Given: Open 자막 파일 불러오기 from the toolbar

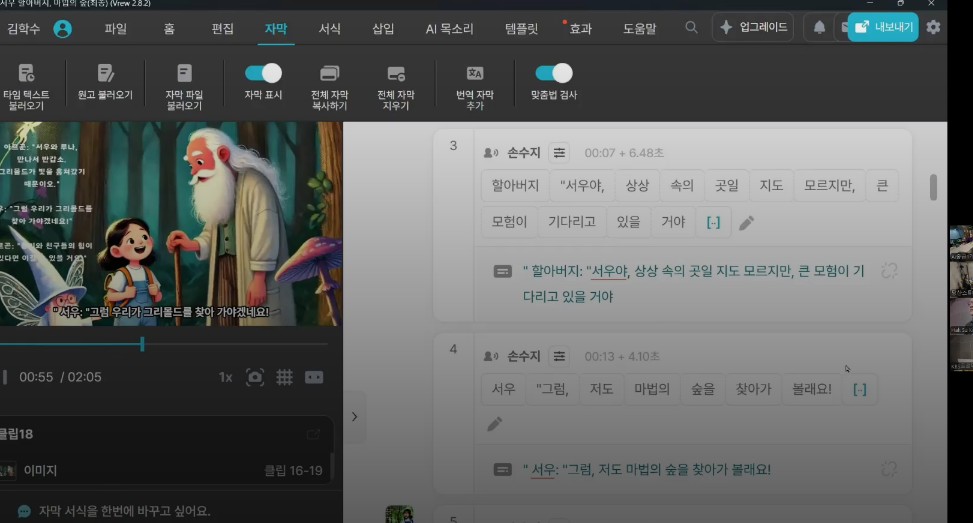Looking at the screenshot, I should click(184, 74).
